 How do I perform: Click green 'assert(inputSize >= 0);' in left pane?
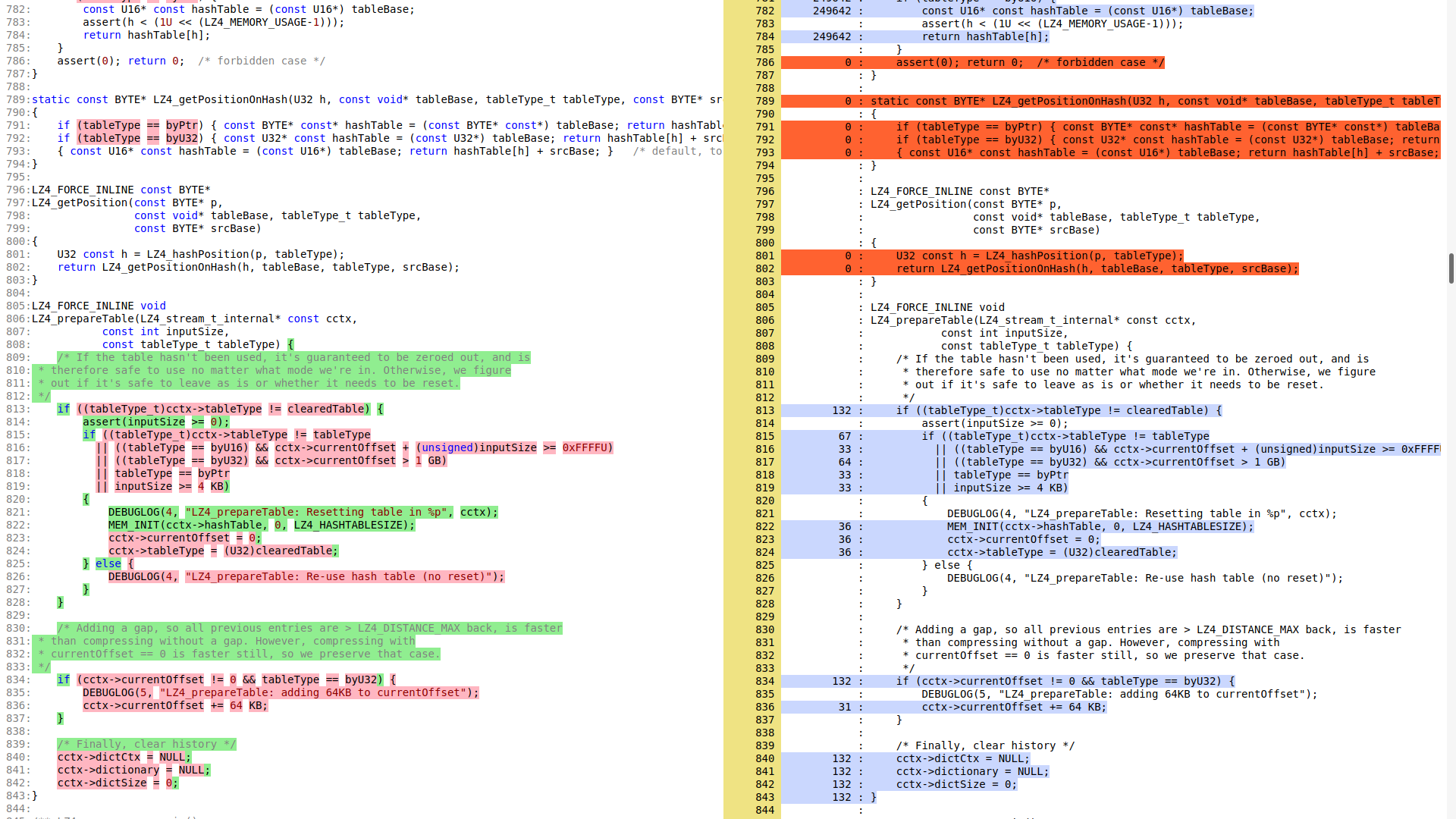pyautogui.click(x=155, y=422)
